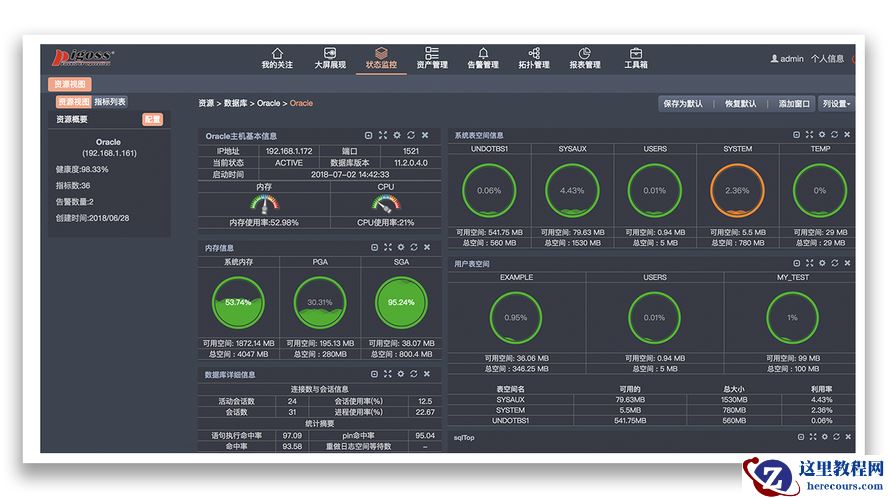Refresh the Oracle主机基本信息 panel
The height and width of the screenshot is (498, 889).
(x=411, y=136)
